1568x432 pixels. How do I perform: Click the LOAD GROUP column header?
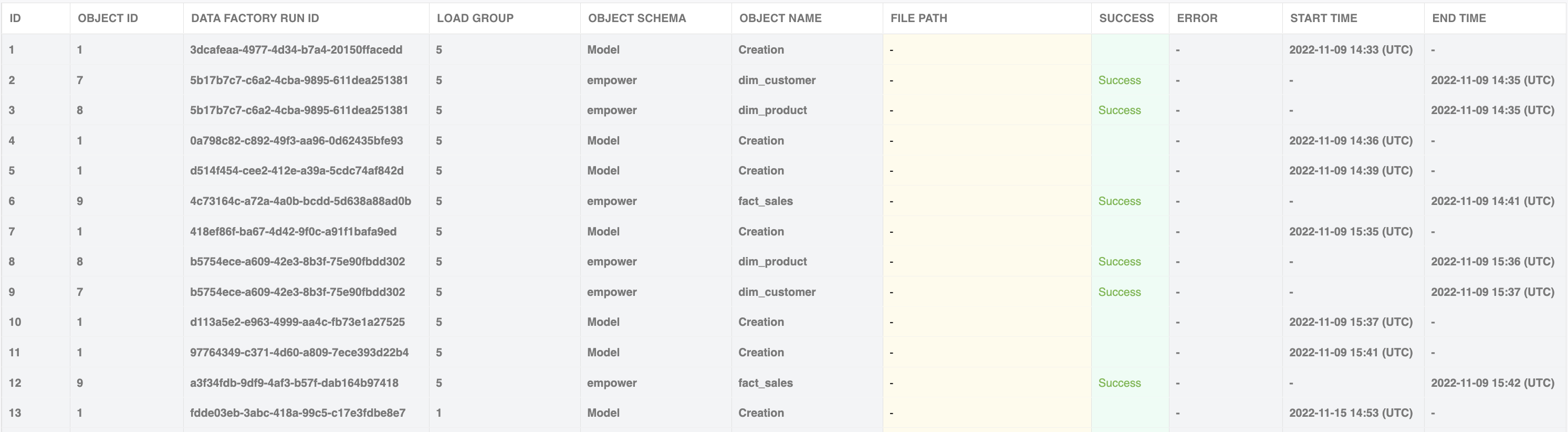coord(475,18)
